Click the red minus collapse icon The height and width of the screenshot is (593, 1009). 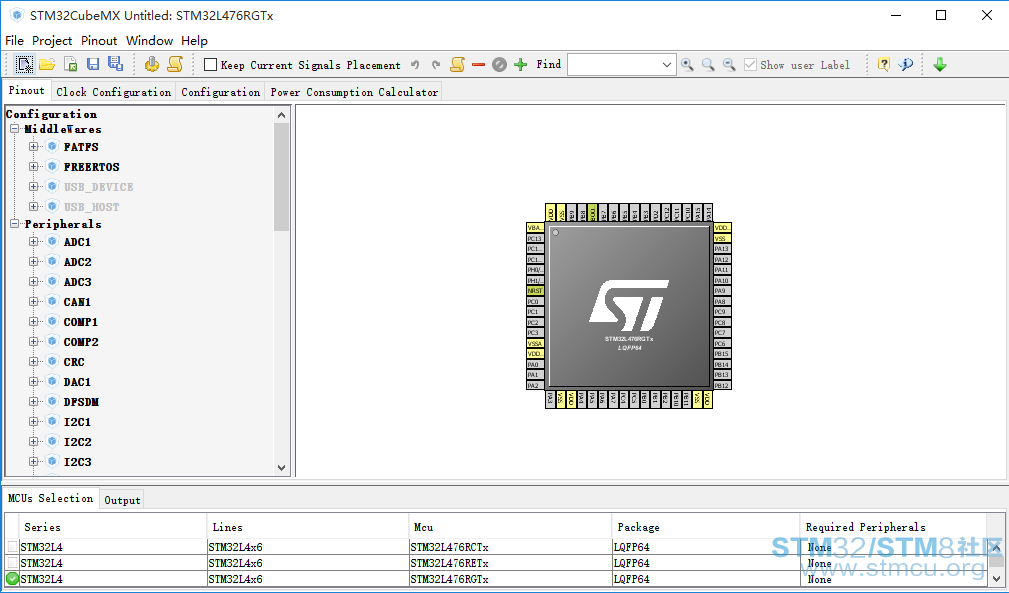tap(478, 64)
